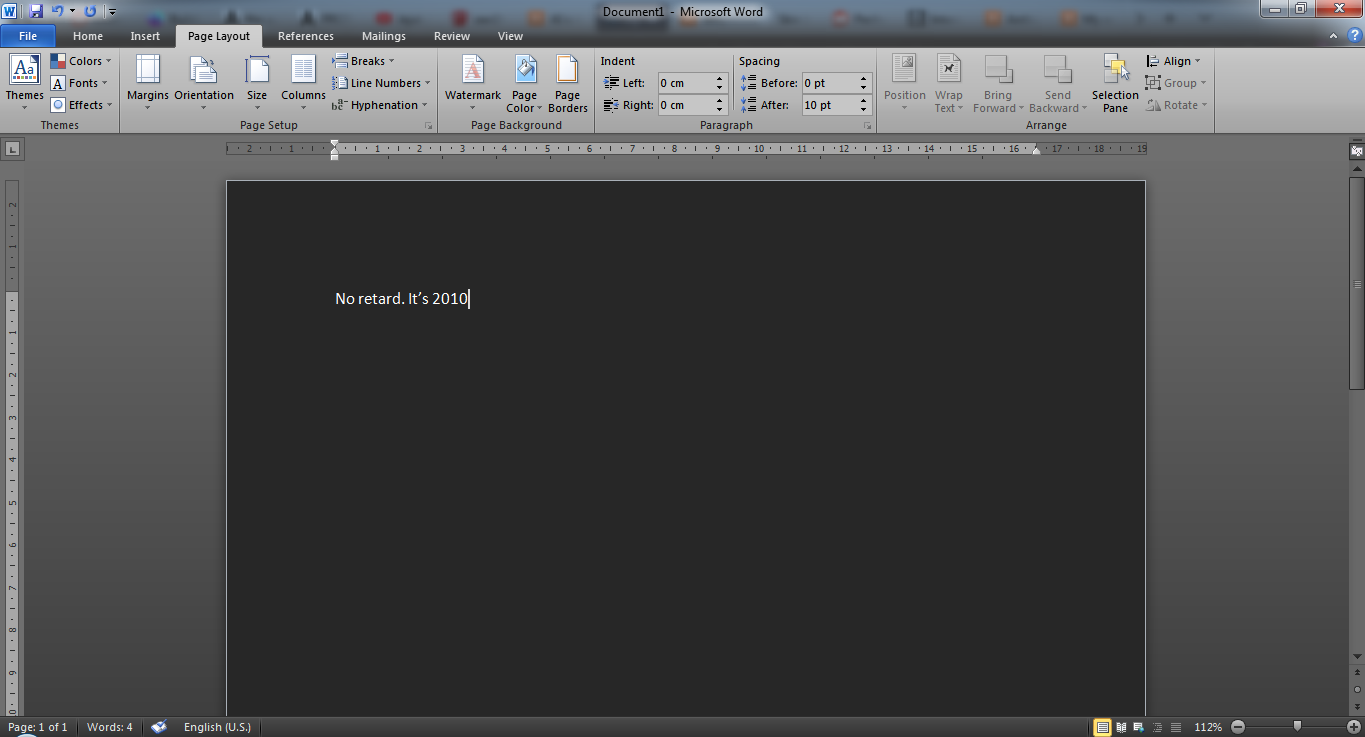Image resolution: width=1365 pixels, height=737 pixels.
Task: Open the theme Colors dropdown
Action: [81, 61]
